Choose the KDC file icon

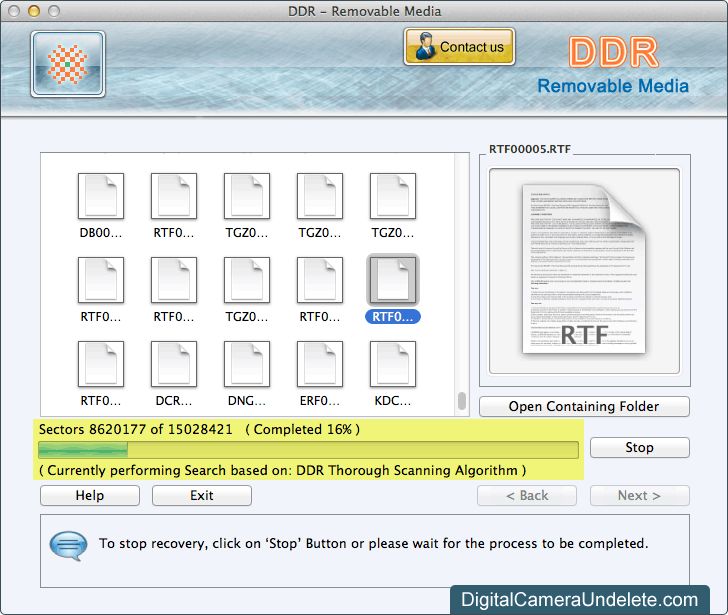(393, 364)
